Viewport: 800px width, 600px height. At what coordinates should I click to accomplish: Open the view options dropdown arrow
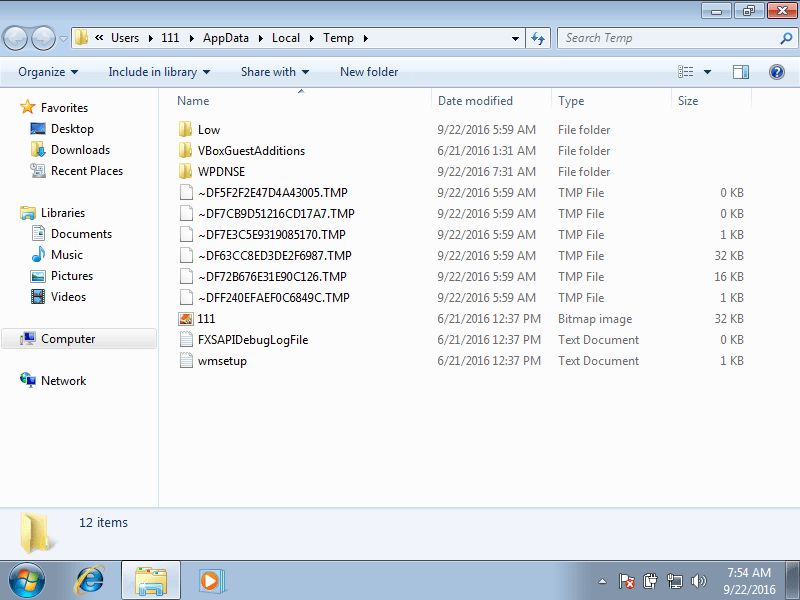click(x=707, y=72)
